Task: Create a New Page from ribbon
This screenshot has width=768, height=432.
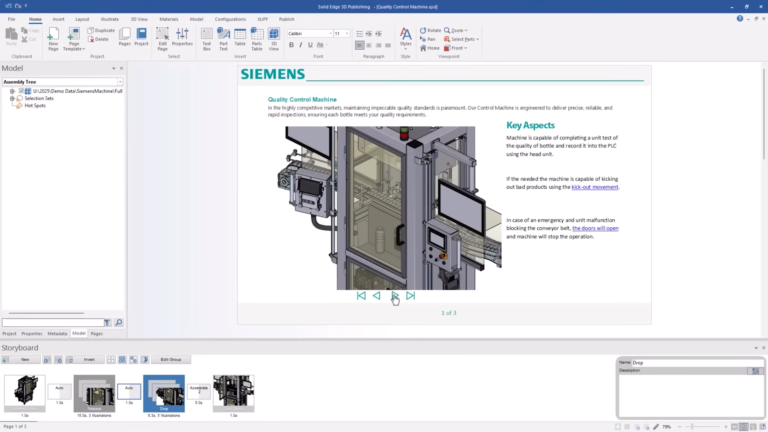Action: pos(53,39)
